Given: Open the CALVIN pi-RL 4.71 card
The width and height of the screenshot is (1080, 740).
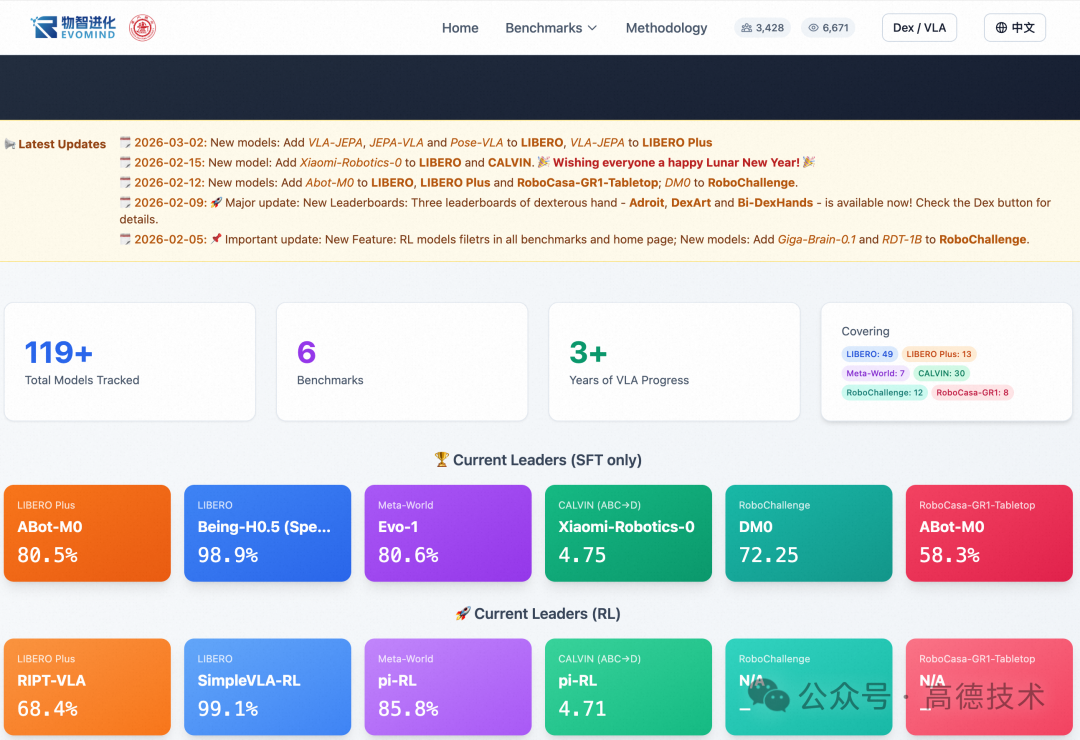Looking at the screenshot, I should pos(628,687).
